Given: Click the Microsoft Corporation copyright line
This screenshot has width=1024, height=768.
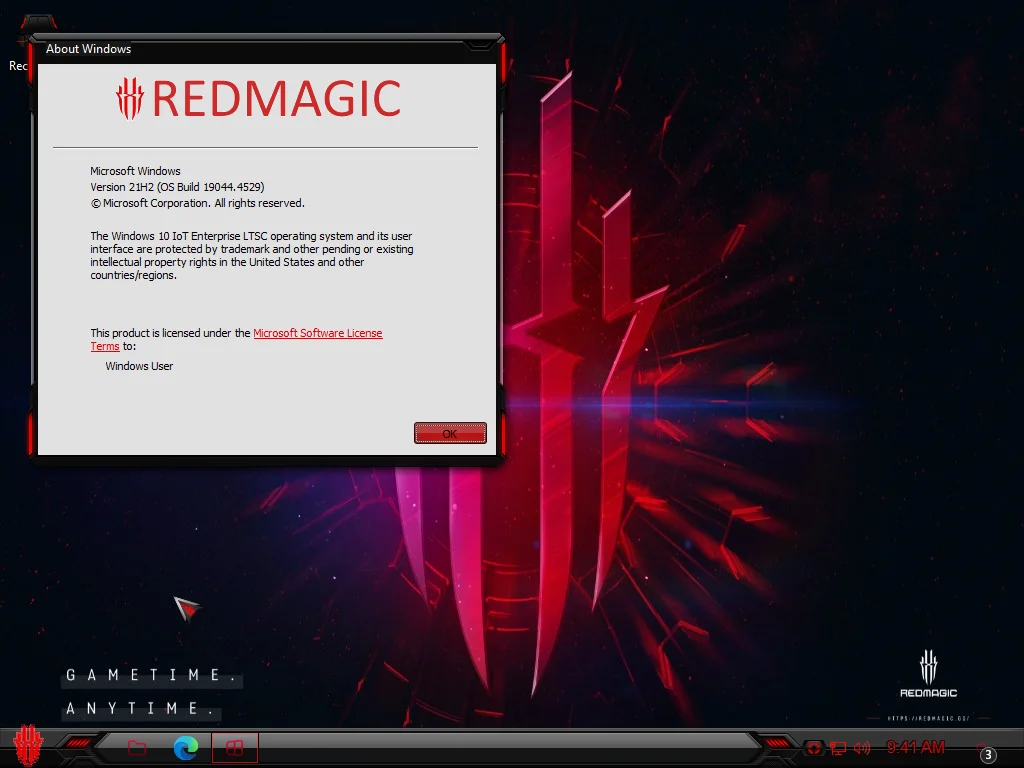Looking at the screenshot, I should pos(197,203).
